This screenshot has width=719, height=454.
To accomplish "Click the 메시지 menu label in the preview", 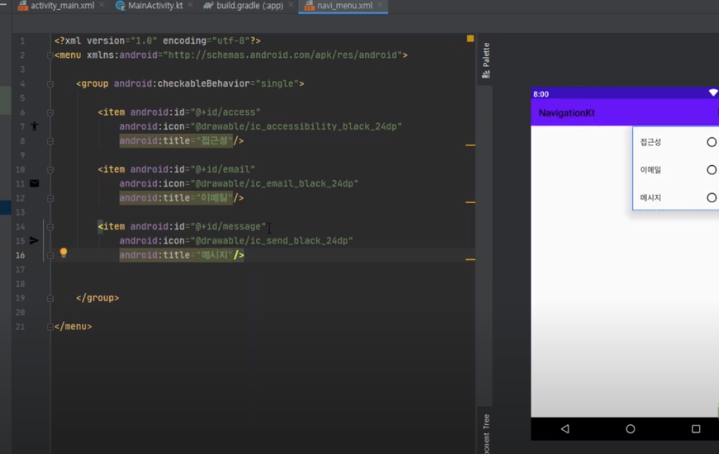I will (x=650, y=198).
